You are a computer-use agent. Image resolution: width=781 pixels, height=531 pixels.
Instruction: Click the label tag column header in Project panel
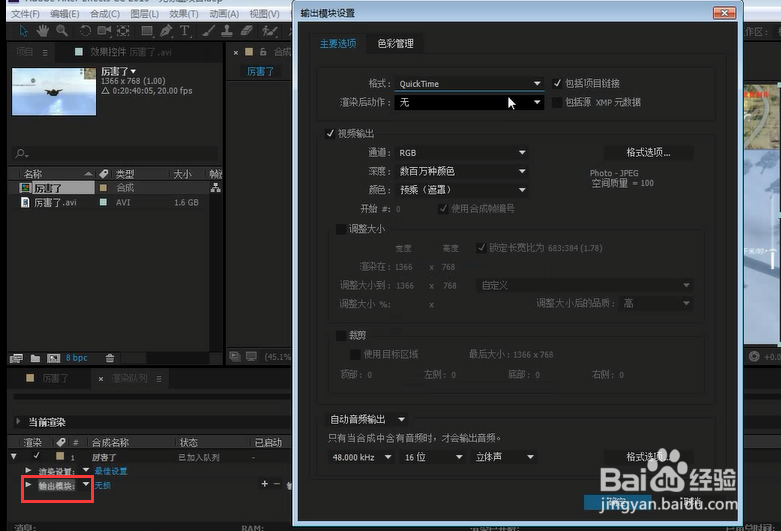tap(104, 174)
